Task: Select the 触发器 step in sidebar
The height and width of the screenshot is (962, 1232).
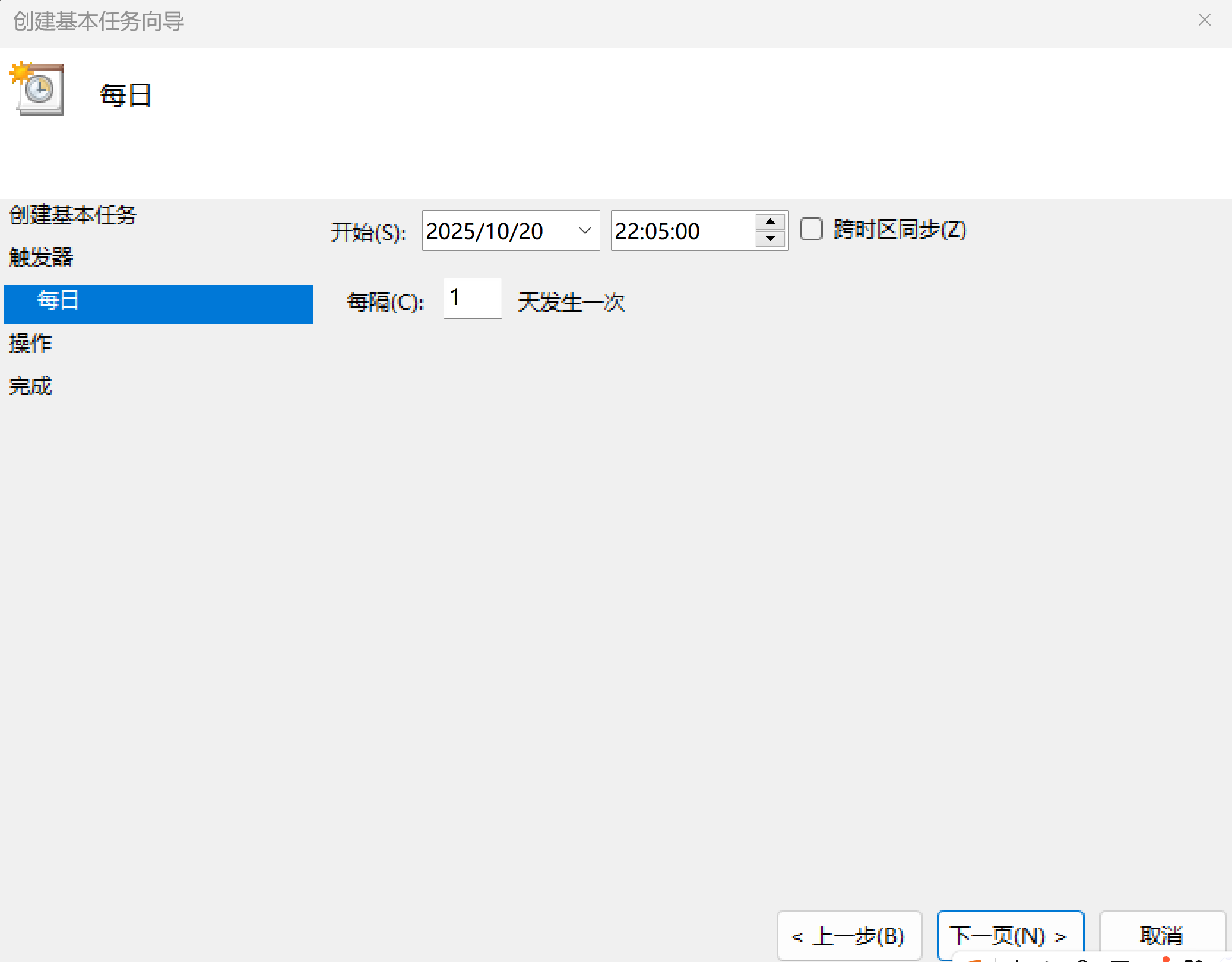Action: click(x=41, y=258)
